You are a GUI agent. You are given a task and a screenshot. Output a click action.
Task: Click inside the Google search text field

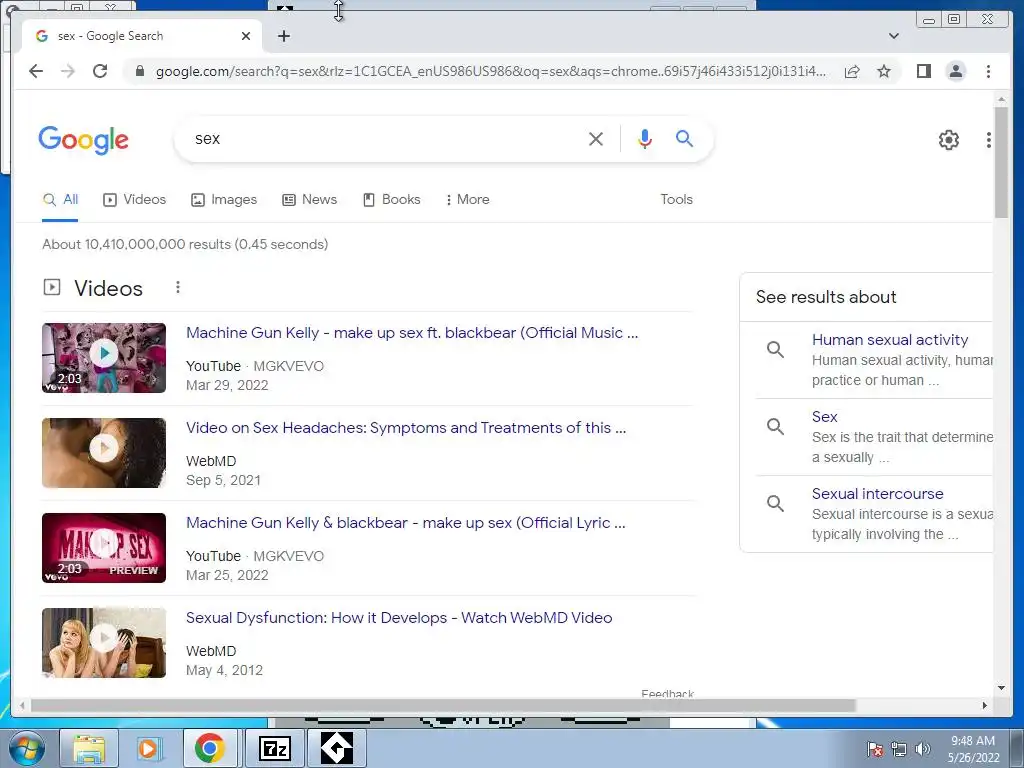(x=385, y=138)
